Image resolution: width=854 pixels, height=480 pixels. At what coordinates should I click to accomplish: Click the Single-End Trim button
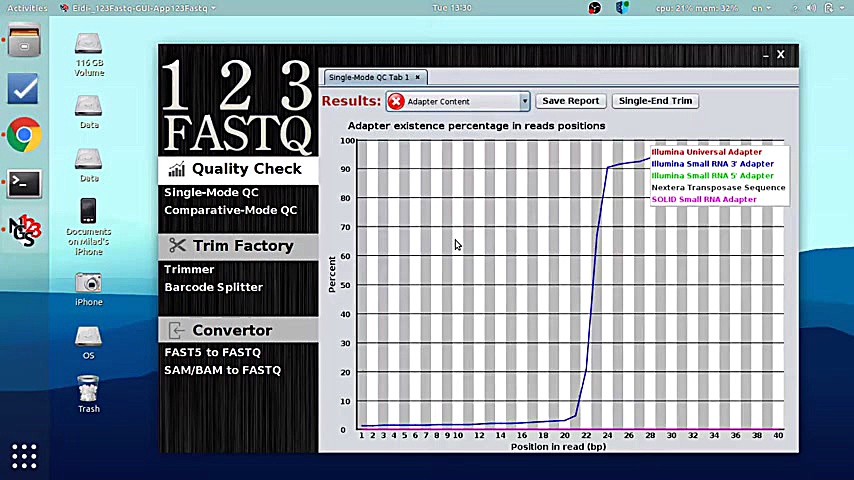coord(655,101)
